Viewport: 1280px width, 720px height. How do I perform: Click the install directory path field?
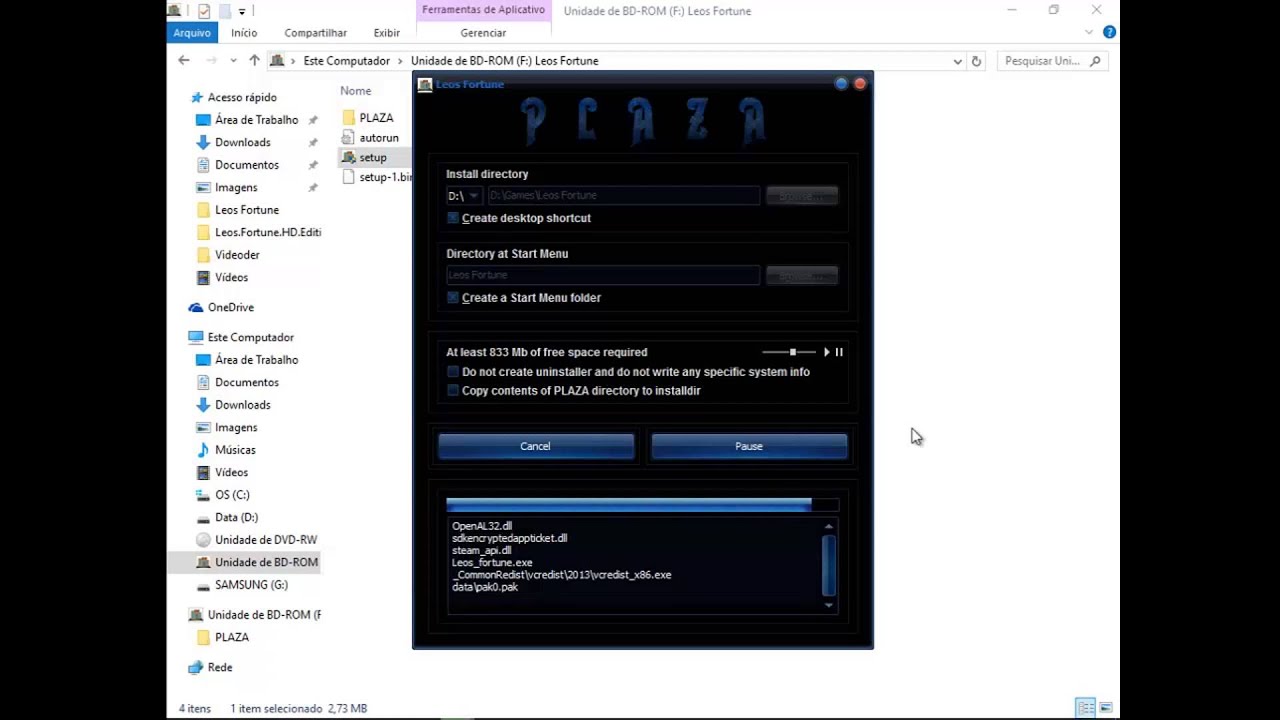(623, 196)
